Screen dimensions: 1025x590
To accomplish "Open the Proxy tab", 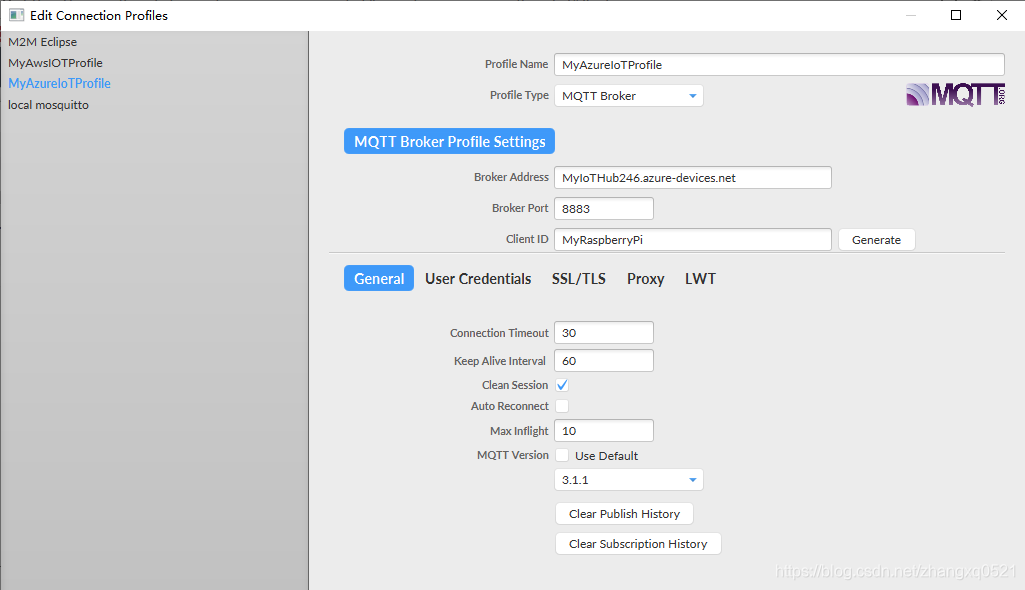I will [645, 278].
